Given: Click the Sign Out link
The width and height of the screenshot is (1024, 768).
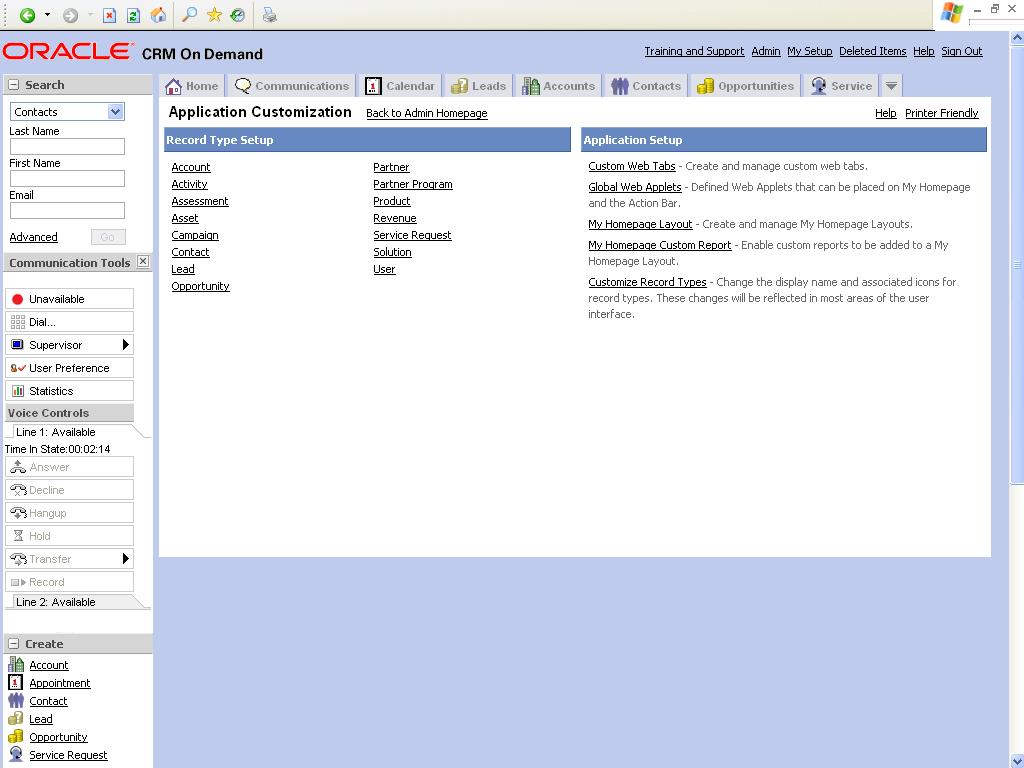Looking at the screenshot, I should [961, 51].
